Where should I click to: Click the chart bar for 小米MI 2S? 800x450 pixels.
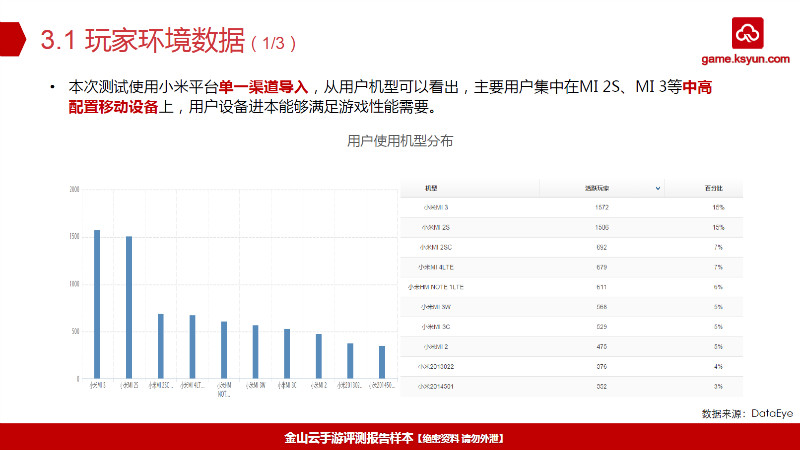point(129,307)
